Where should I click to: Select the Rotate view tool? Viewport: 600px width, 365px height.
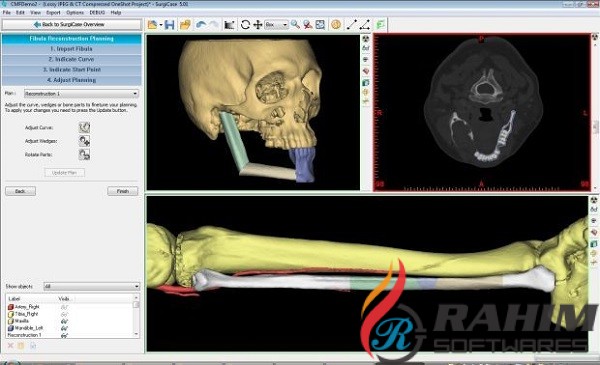245,25
